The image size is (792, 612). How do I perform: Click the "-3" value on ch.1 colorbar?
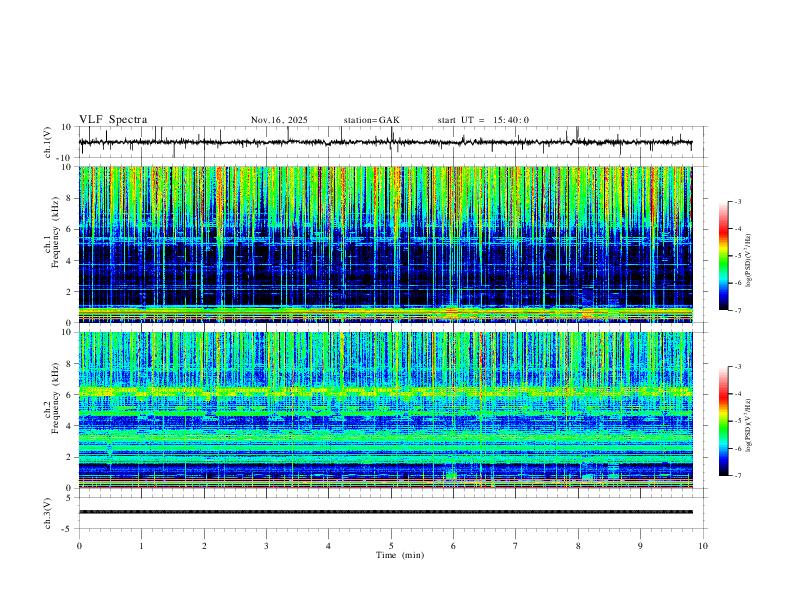tap(737, 201)
